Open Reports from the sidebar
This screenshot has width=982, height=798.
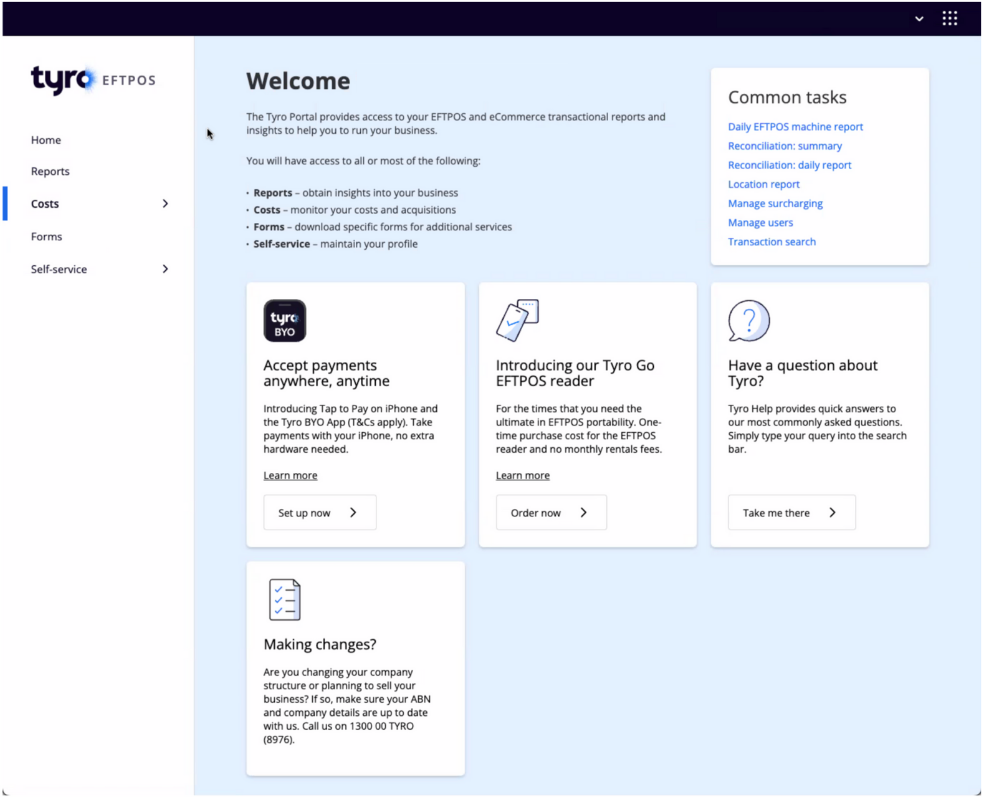coord(50,171)
